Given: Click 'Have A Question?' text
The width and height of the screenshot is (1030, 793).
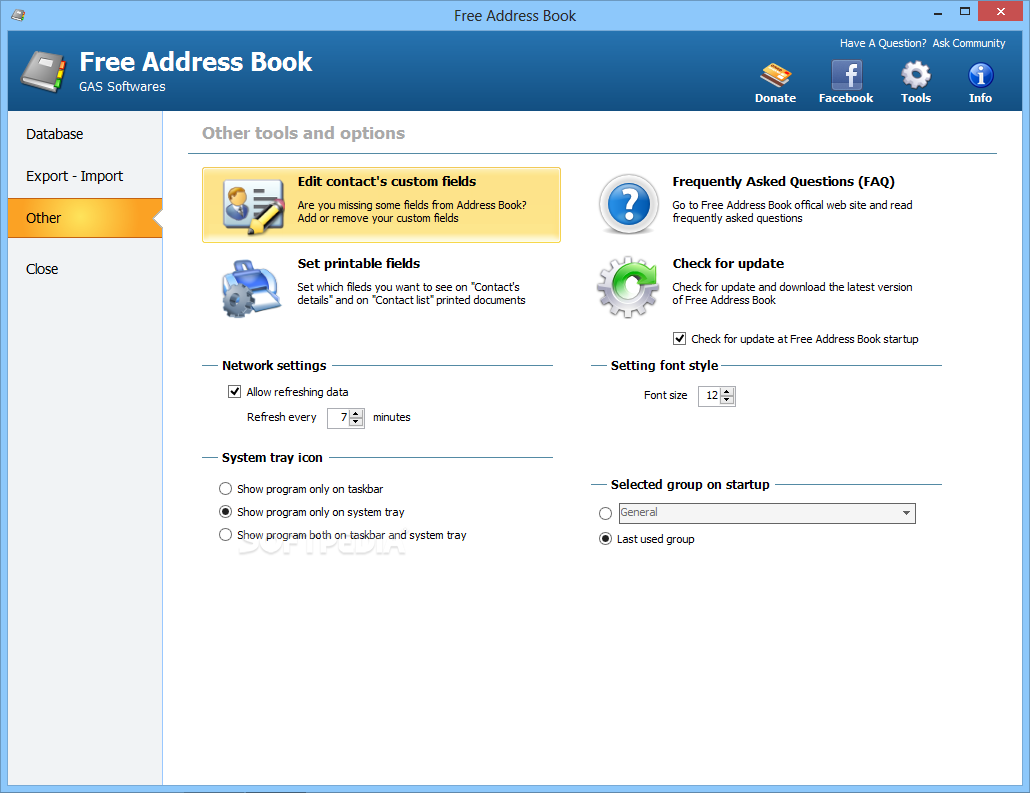Looking at the screenshot, I should [883, 43].
